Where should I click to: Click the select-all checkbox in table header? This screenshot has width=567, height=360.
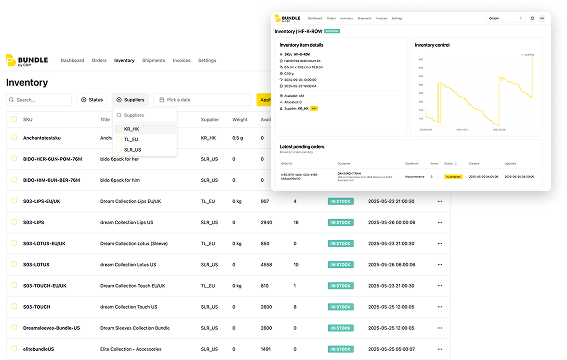14,119
